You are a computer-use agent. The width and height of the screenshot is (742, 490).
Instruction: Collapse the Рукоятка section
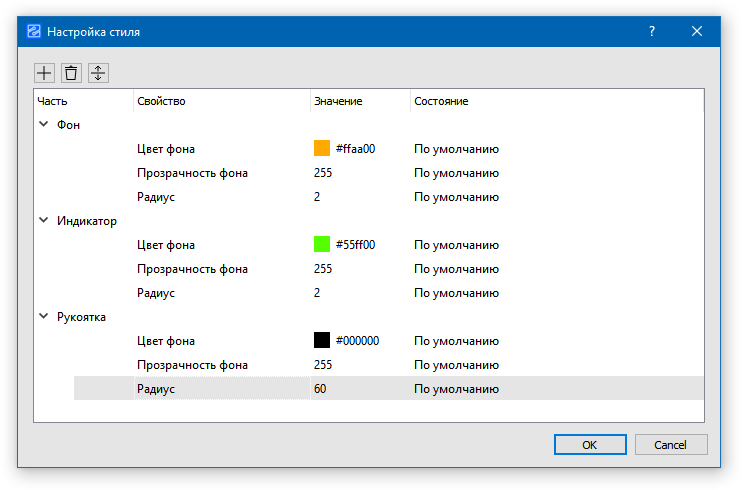(x=44, y=317)
